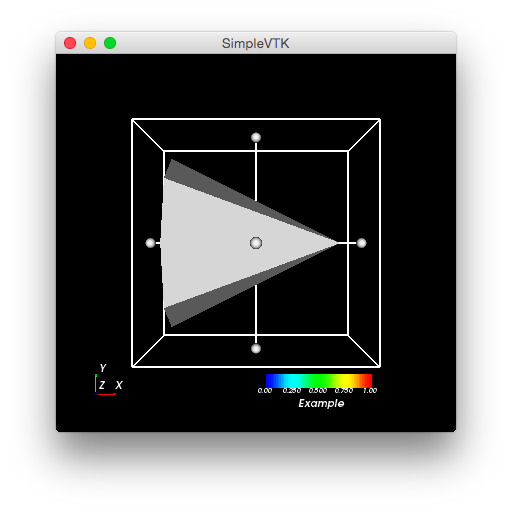The height and width of the screenshot is (512, 512).
Task: Click the '0.500' scalar bar label
Action: (318, 391)
